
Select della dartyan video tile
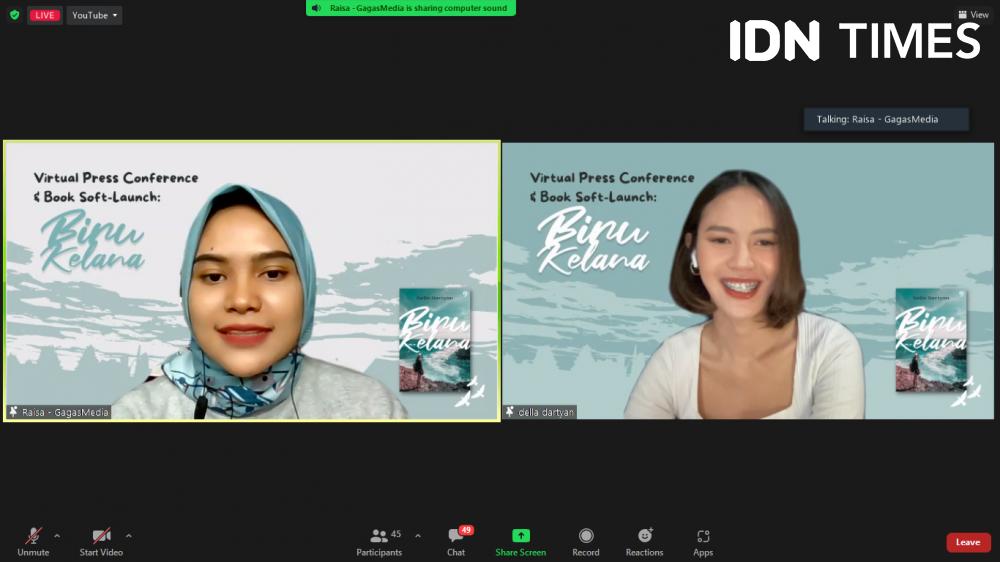pos(748,281)
